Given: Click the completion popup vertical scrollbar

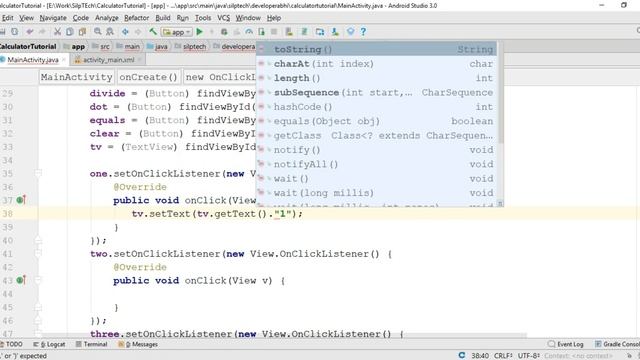Looking at the screenshot, I should (500, 92).
